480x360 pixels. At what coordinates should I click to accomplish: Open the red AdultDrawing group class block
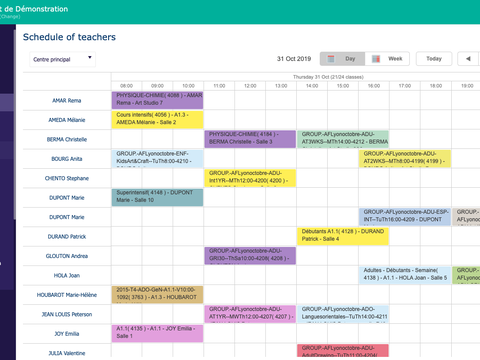click(343, 351)
